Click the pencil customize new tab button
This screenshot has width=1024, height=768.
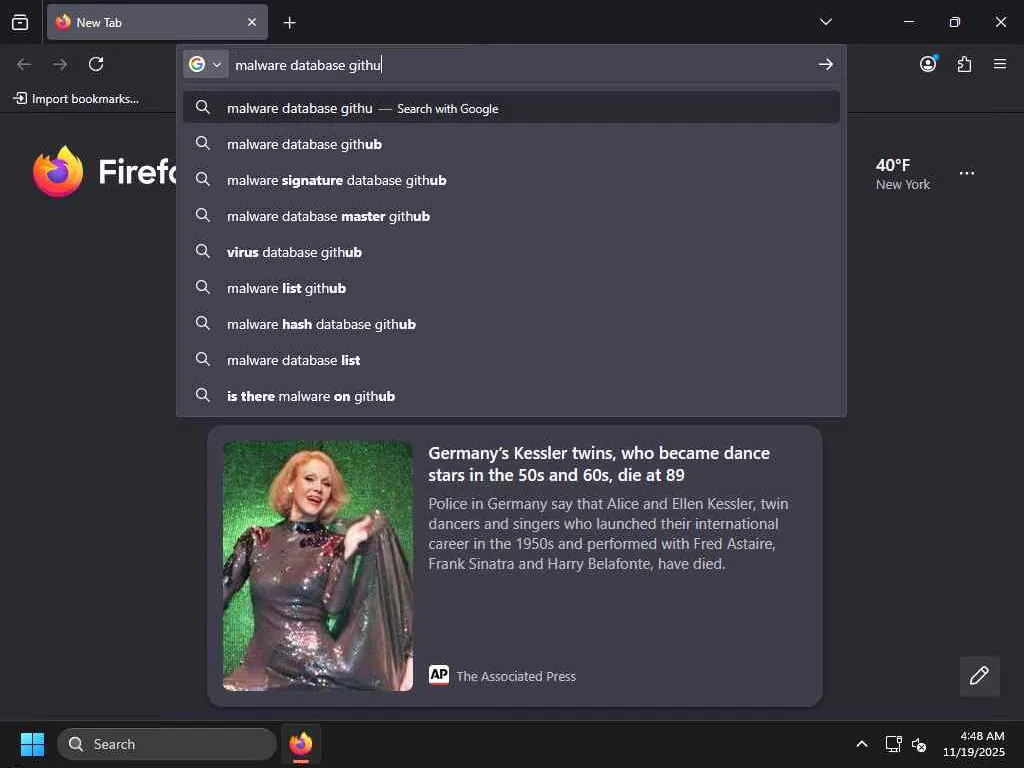pyautogui.click(x=979, y=676)
